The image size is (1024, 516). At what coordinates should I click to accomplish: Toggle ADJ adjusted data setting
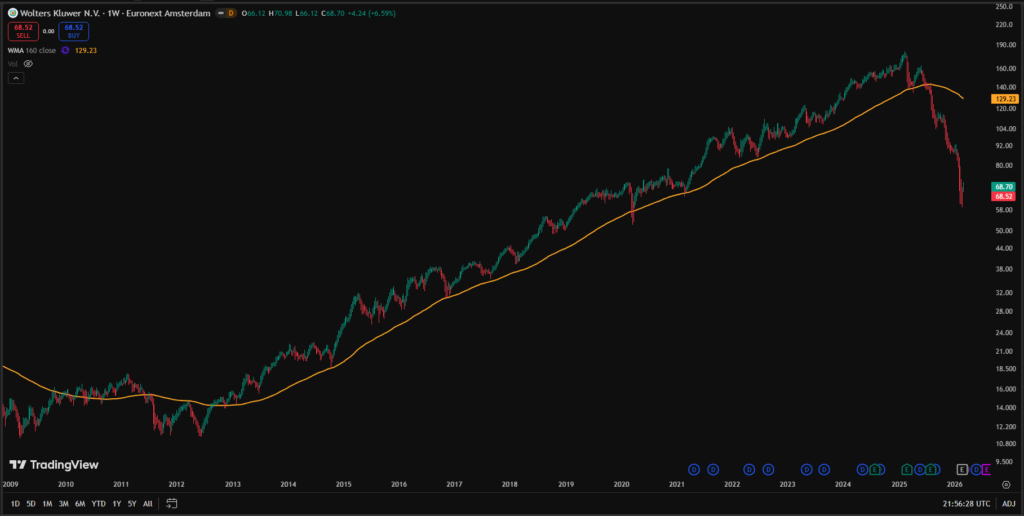[1008, 503]
